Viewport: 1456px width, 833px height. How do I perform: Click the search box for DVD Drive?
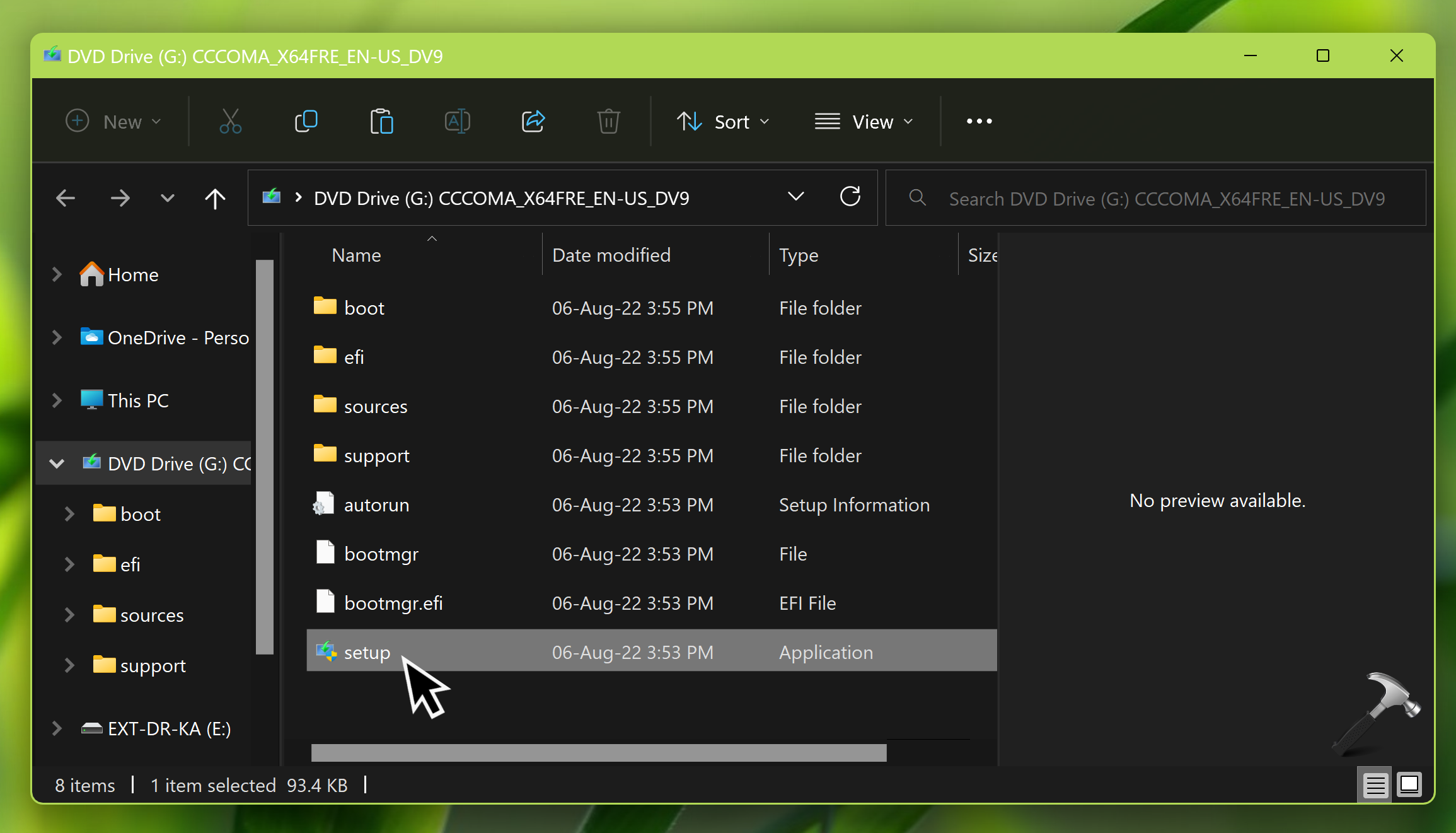point(1166,199)
